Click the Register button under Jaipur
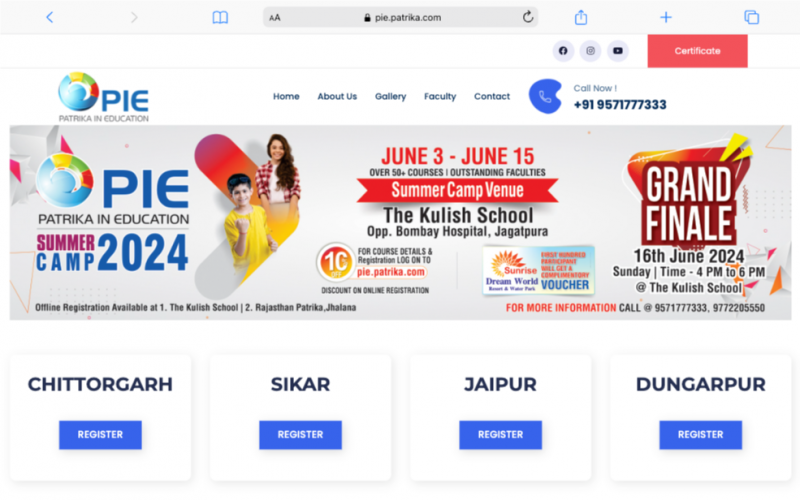 point(501,435)
